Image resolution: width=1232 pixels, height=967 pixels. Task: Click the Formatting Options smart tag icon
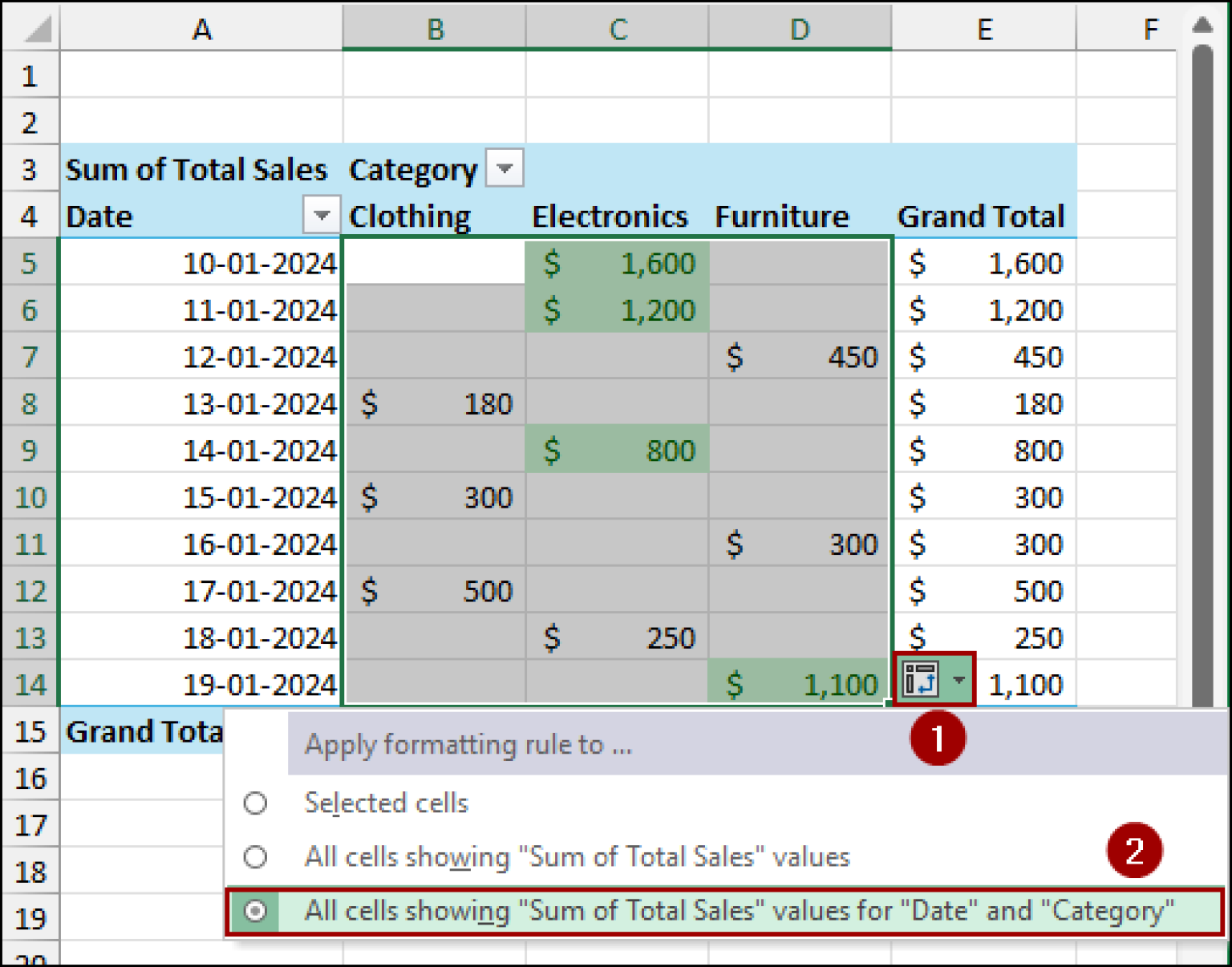coord(922,679)
